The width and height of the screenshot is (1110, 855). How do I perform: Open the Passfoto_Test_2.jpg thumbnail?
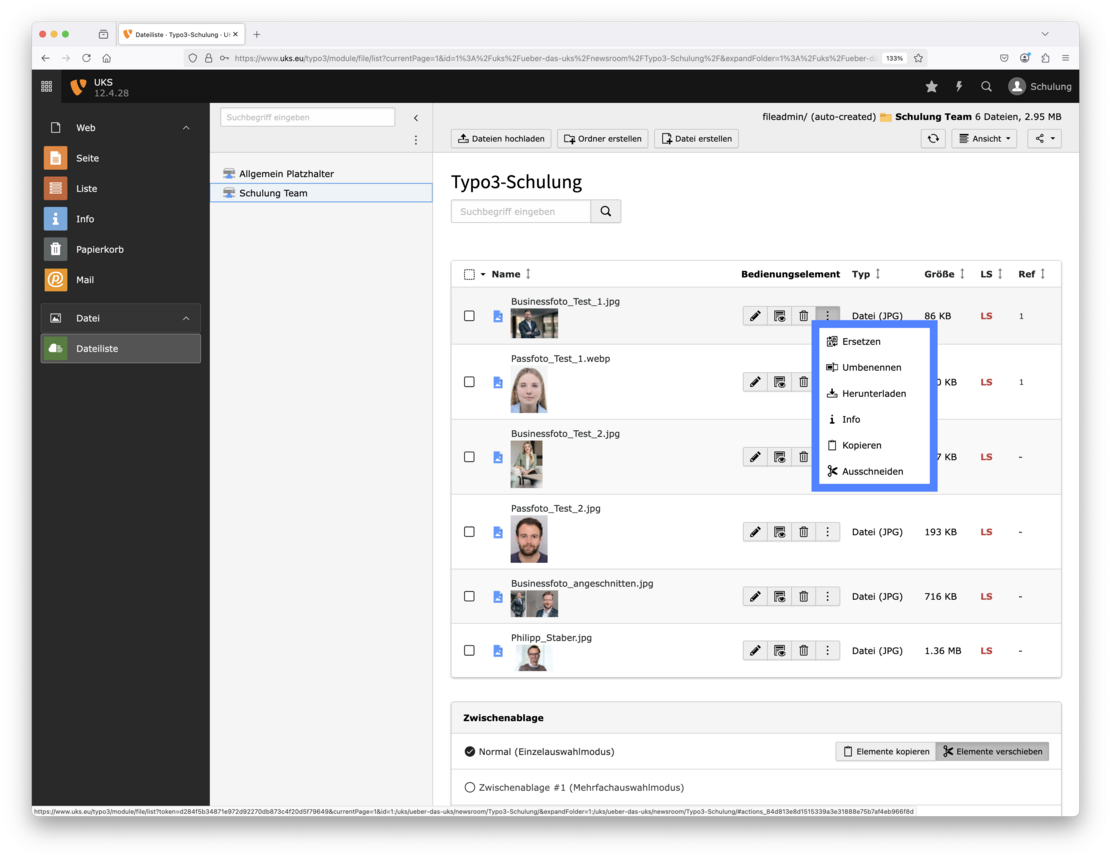(x=529, y=540)
